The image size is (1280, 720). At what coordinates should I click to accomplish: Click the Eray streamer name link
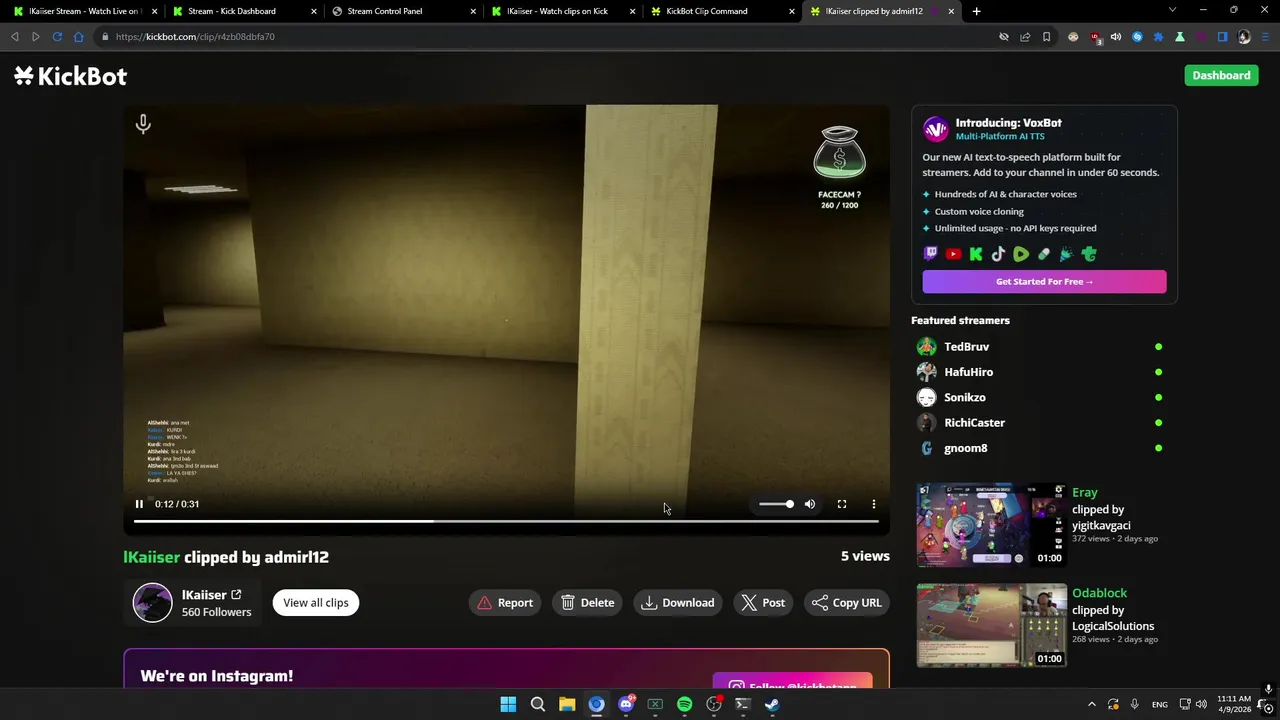coord(1085,492)
